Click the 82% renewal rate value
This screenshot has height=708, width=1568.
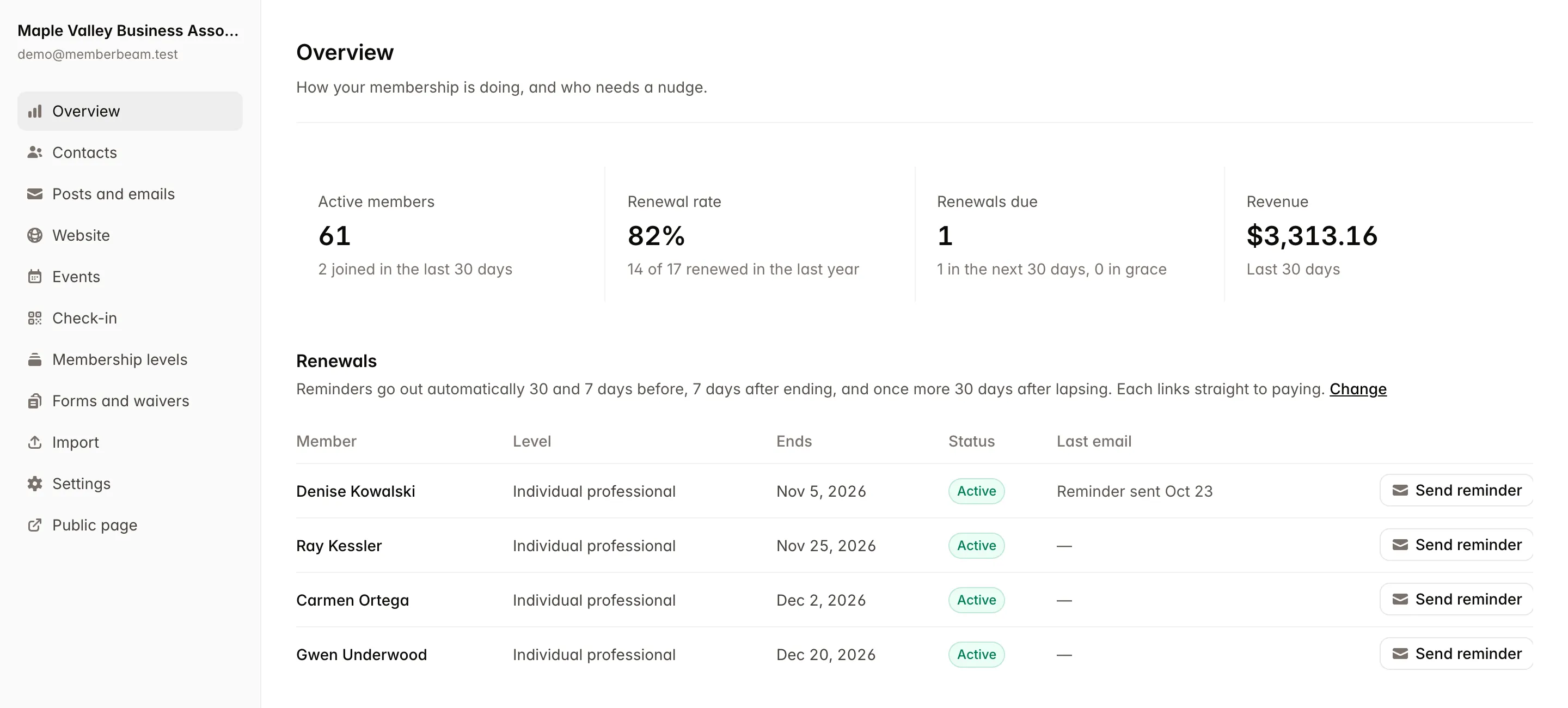pos(656,236)
